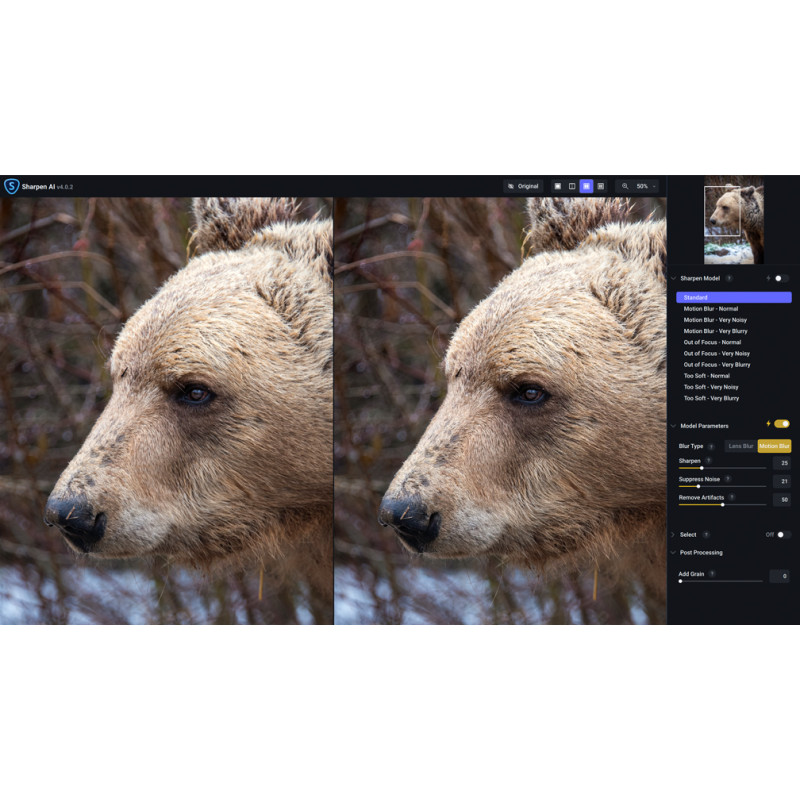Image resolution: width=800 pixels, height=800 pixels.
Task: Select Out of Focus - Normal model
Action: 712,342
